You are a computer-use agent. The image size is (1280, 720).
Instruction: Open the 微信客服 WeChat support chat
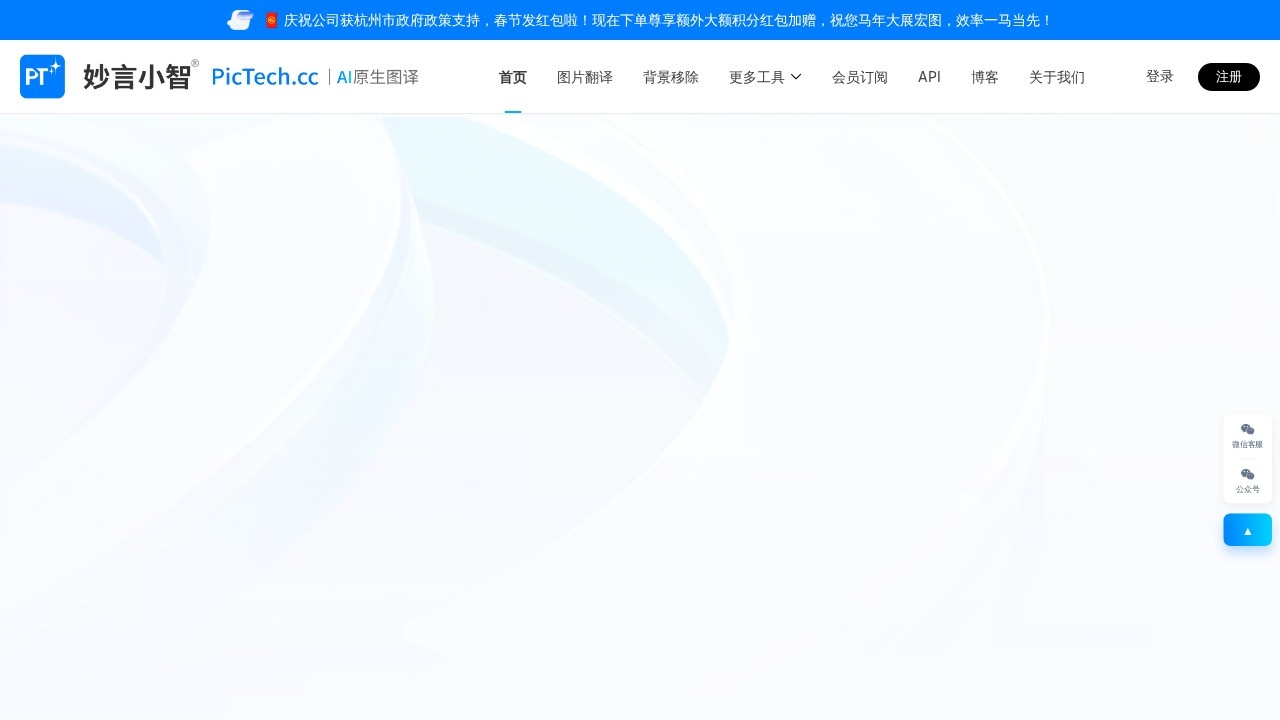point(1247,435)
